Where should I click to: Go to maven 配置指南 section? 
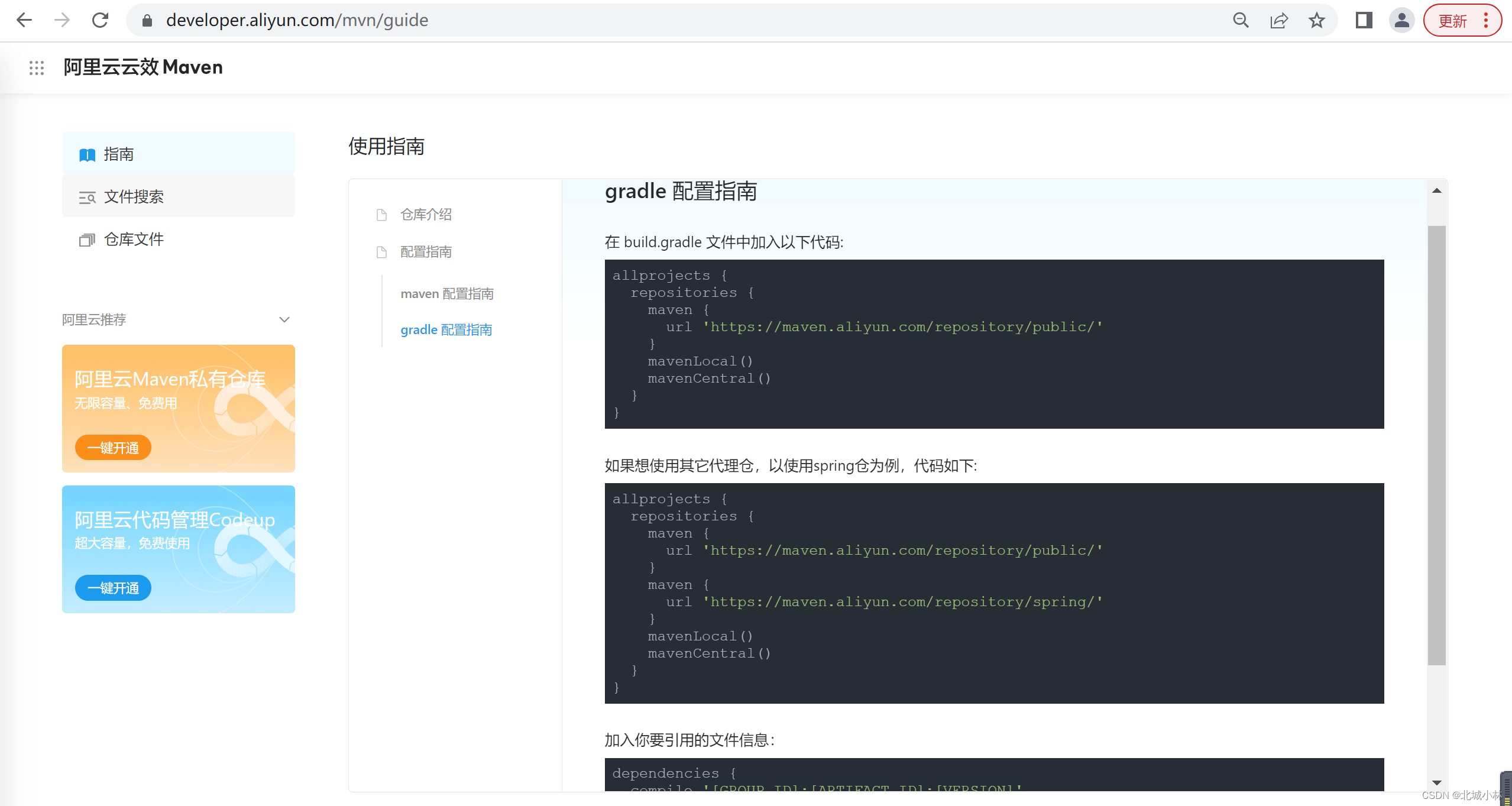click(447, 294)
